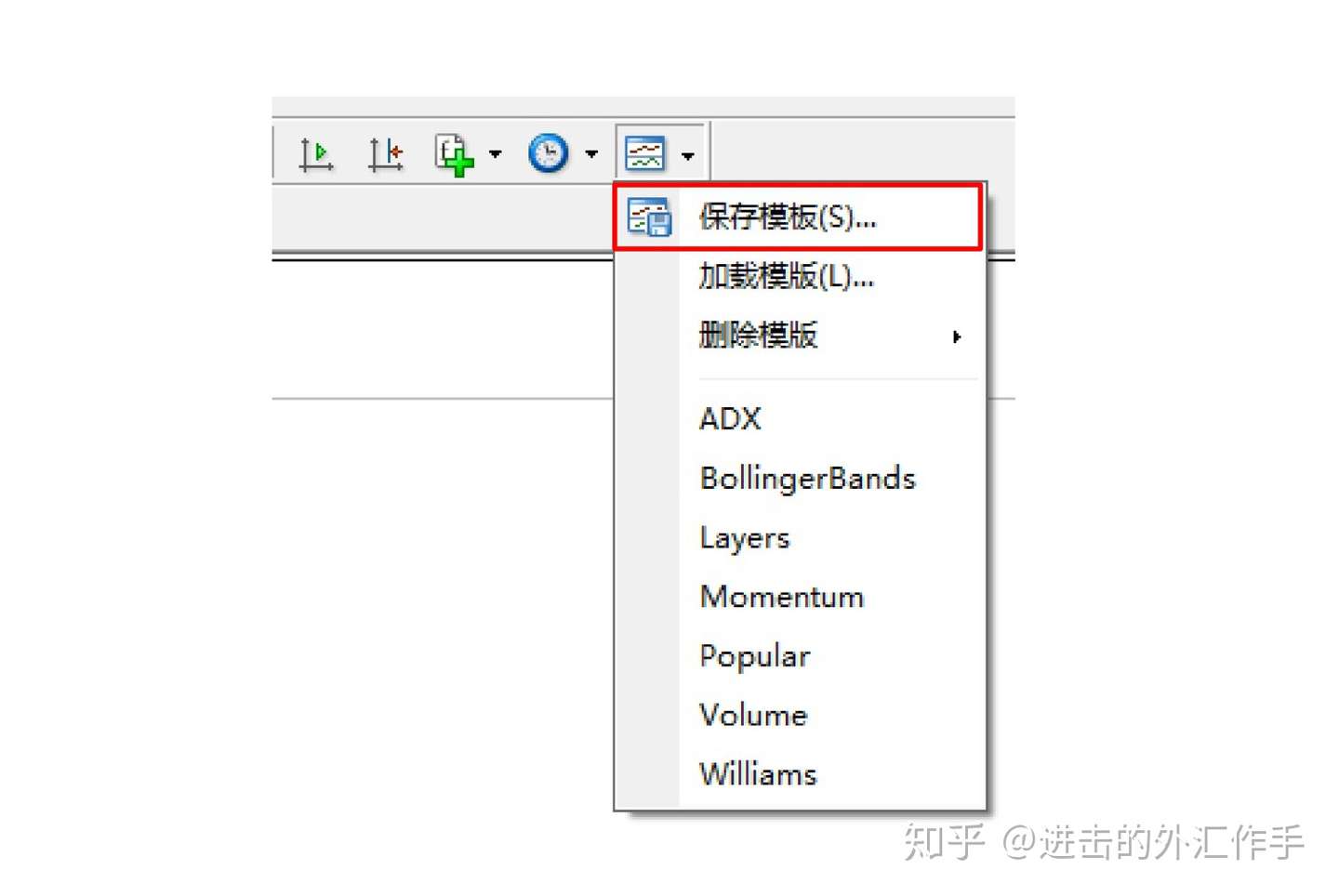Toggle the Auto Scroll chart icon
Viewport: 1339px width, 896px height.
point(316,154)
